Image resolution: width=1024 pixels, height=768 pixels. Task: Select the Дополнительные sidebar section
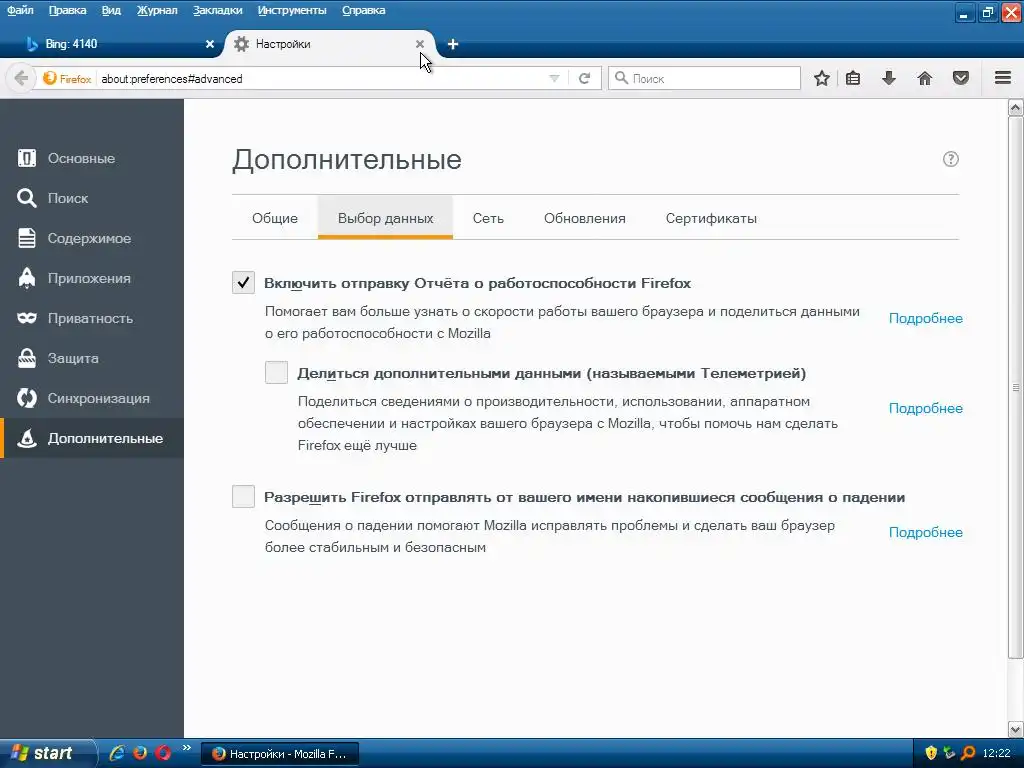tap(91, 438)
